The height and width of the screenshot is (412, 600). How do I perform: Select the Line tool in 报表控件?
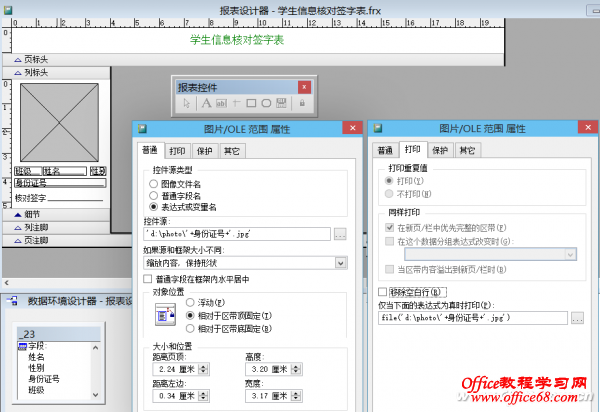(x=236, y=103)
